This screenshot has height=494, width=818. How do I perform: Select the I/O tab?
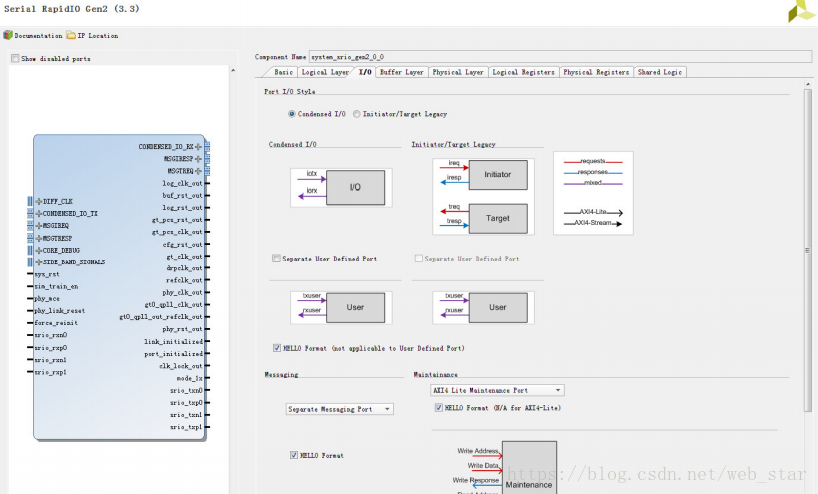tap(365, 72)
